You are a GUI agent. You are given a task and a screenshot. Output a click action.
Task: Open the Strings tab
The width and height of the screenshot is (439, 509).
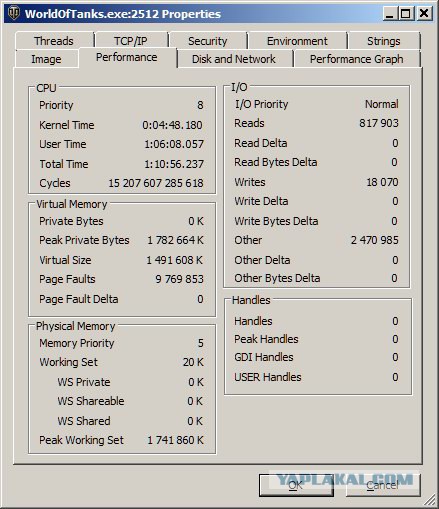tap(384, 41)
